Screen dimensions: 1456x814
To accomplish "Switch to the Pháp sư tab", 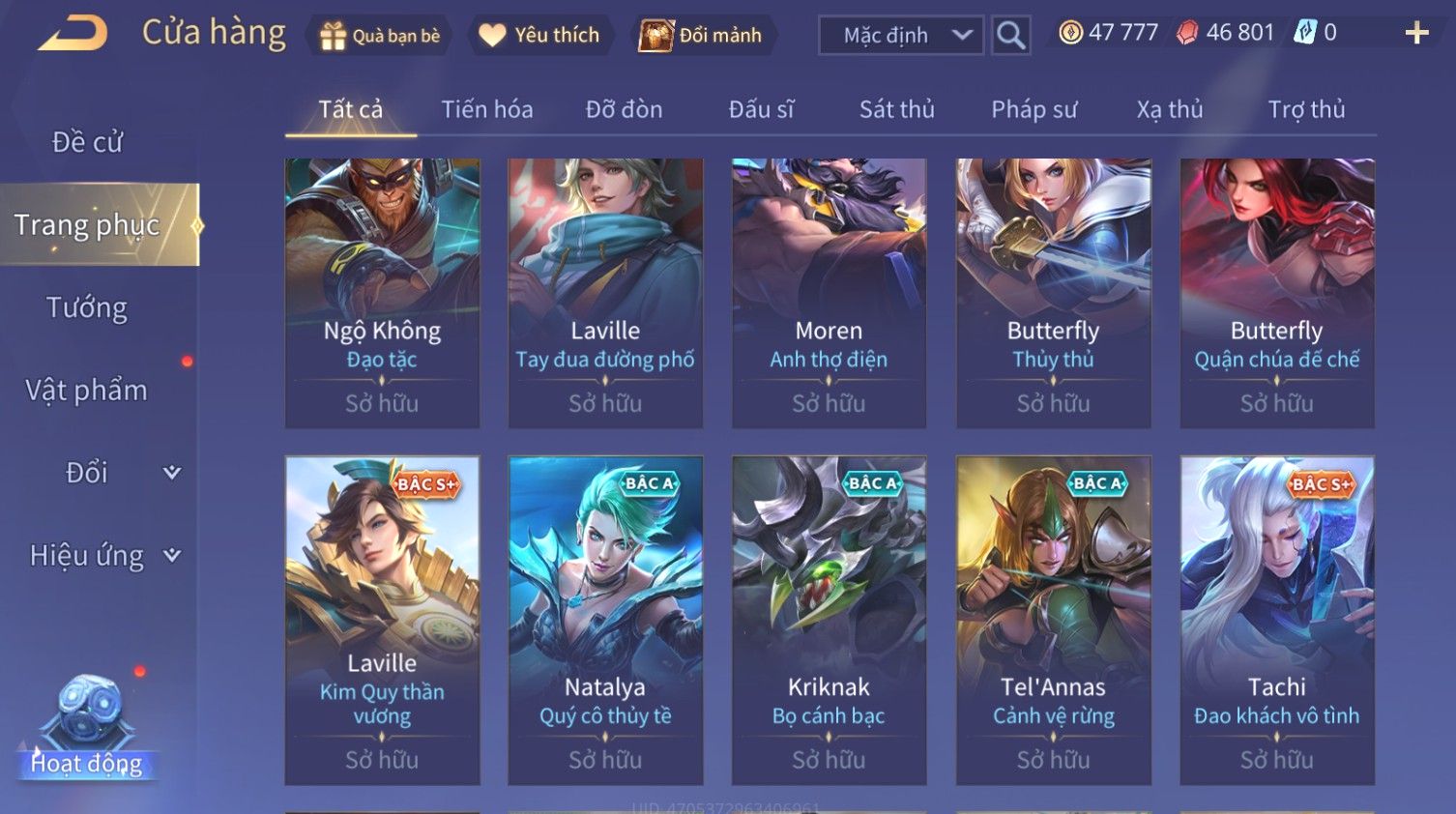I will pos(1034,109).
